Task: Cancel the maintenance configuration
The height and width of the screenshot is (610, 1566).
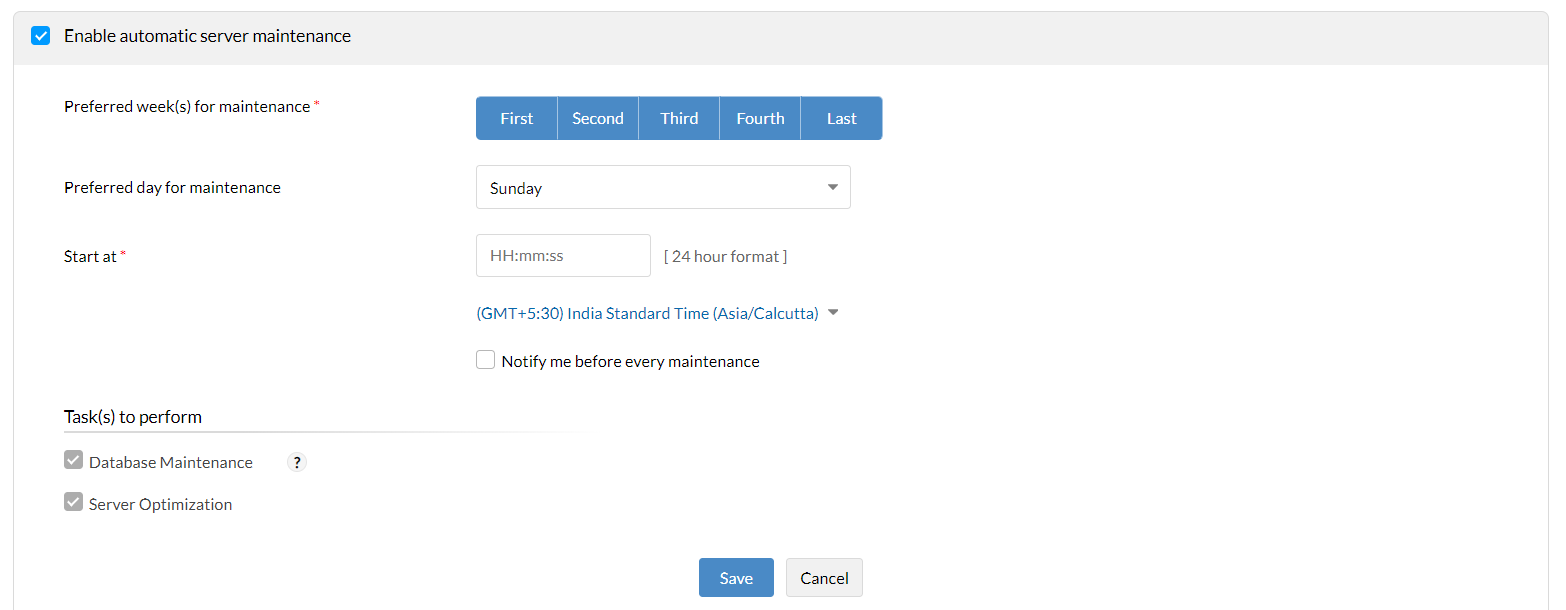Action: click(x=824, y=578)
